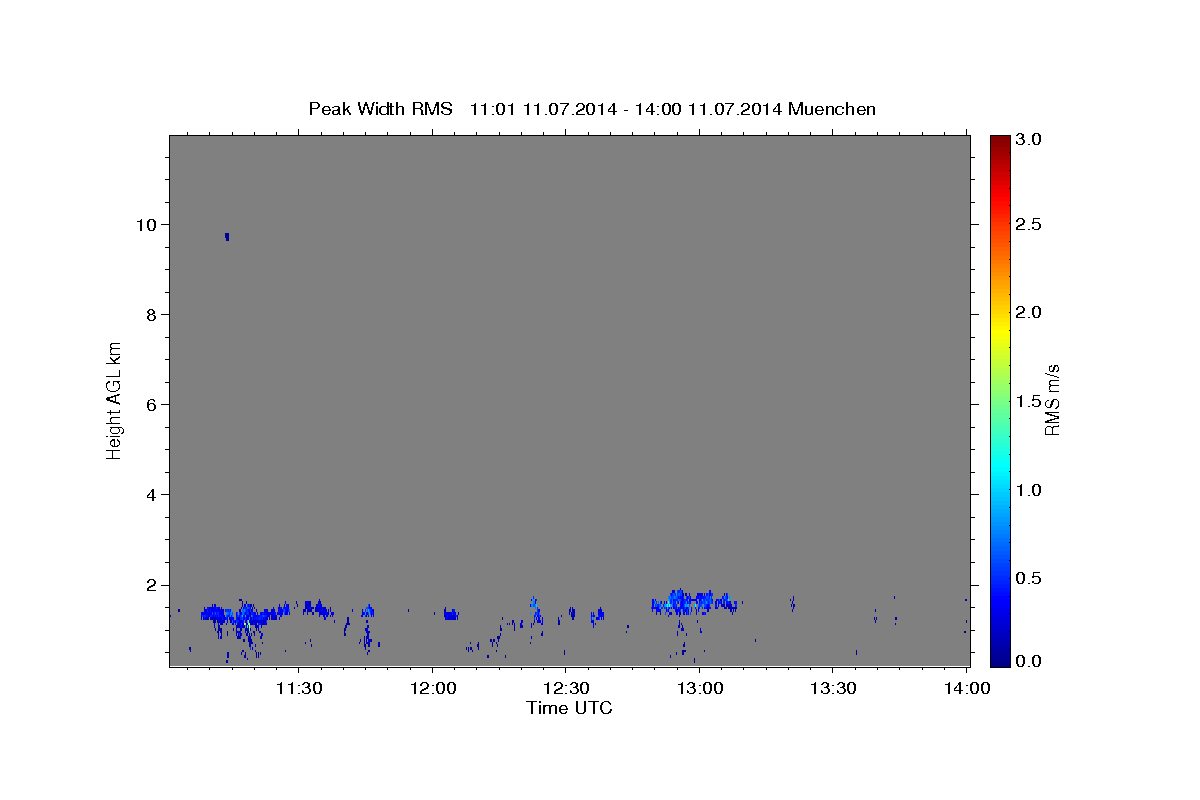This screenshot has height=800, width=1200.
Task: Click the isolated blue data point near 10 km
Action: click(227, 236)
